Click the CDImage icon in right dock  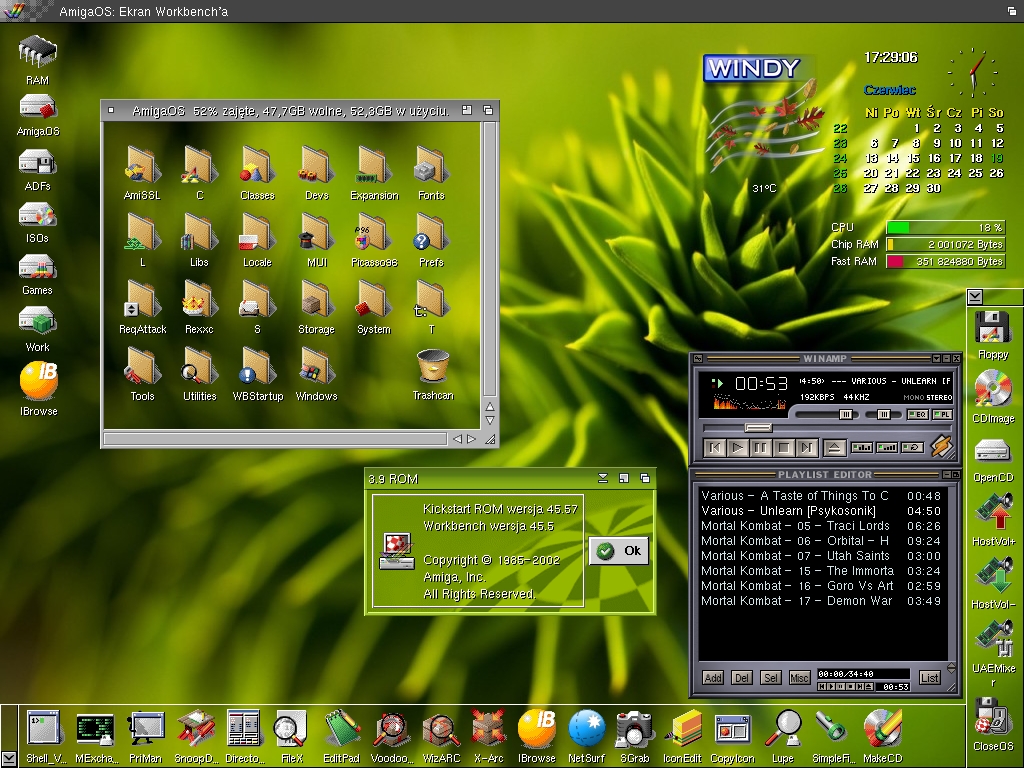[993, 396]
